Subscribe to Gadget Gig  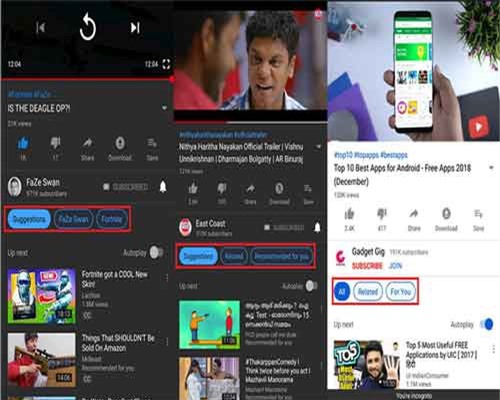367,266
